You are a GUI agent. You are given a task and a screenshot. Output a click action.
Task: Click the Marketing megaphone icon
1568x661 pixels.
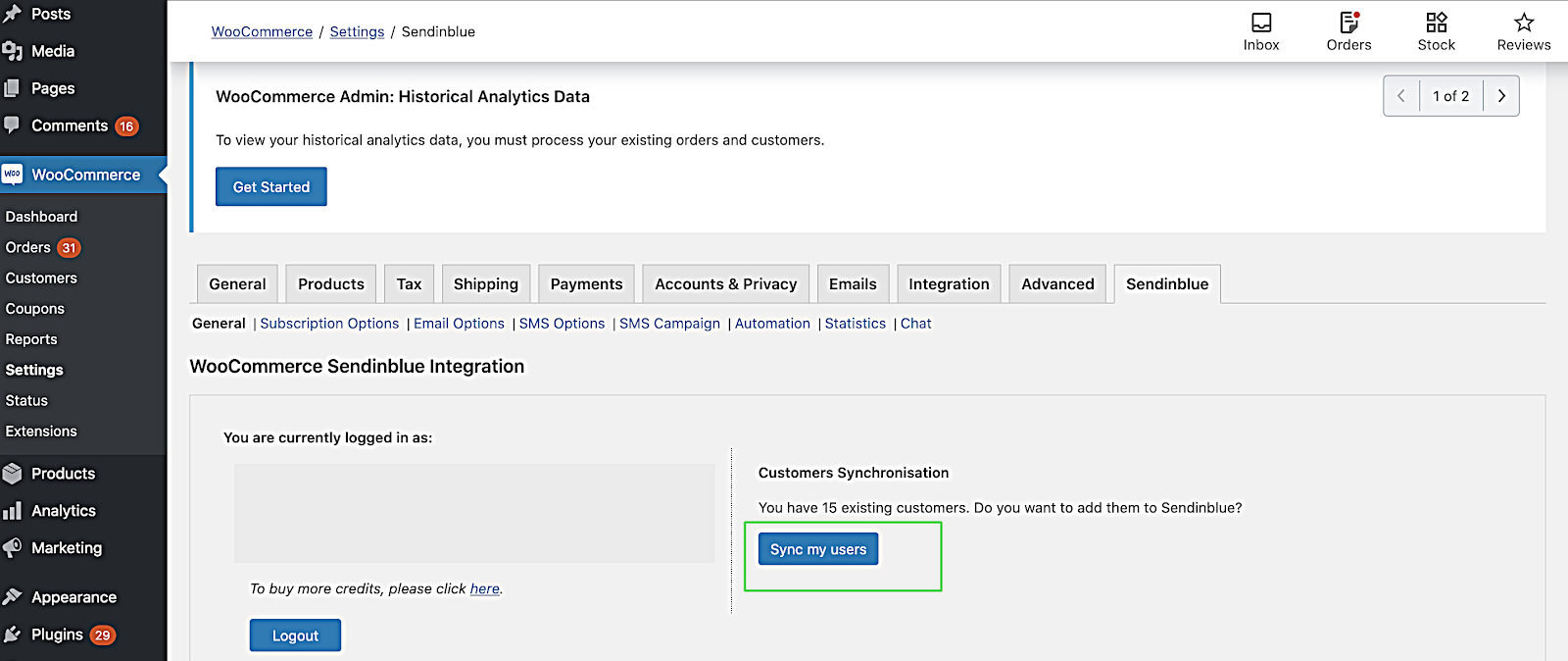point(12,547)
